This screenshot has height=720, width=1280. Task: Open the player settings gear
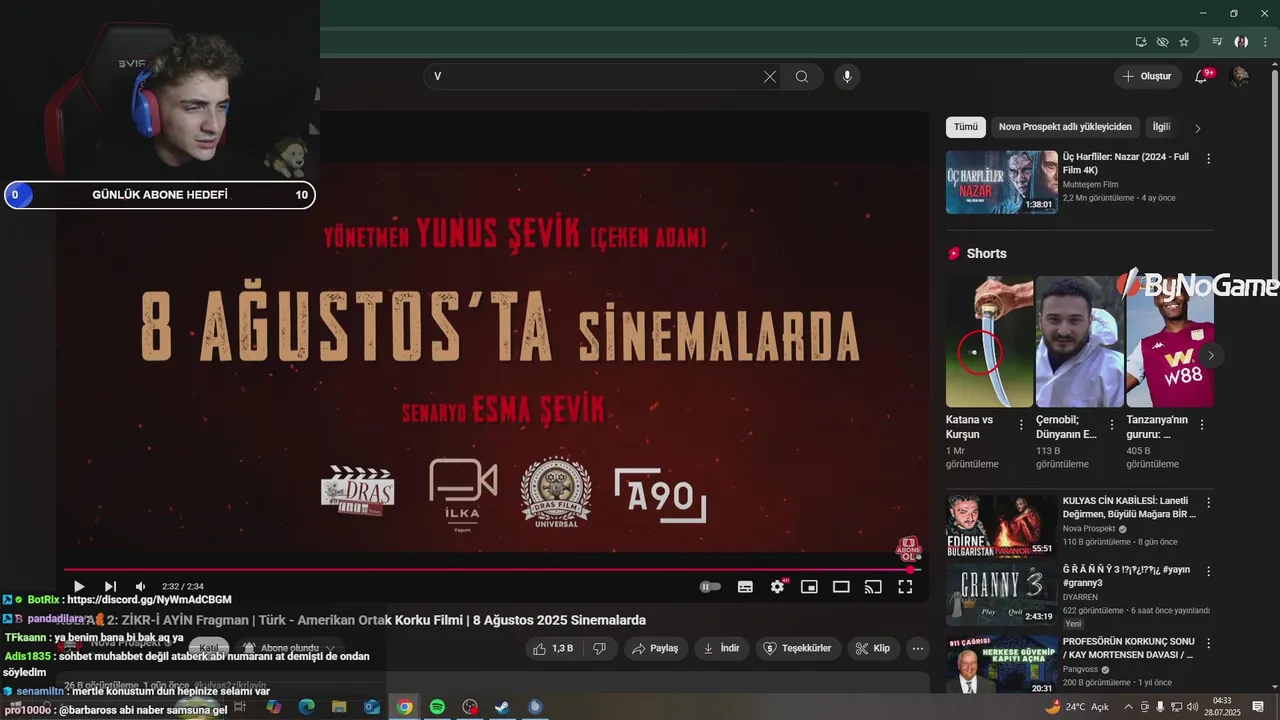tap(777, 587)
